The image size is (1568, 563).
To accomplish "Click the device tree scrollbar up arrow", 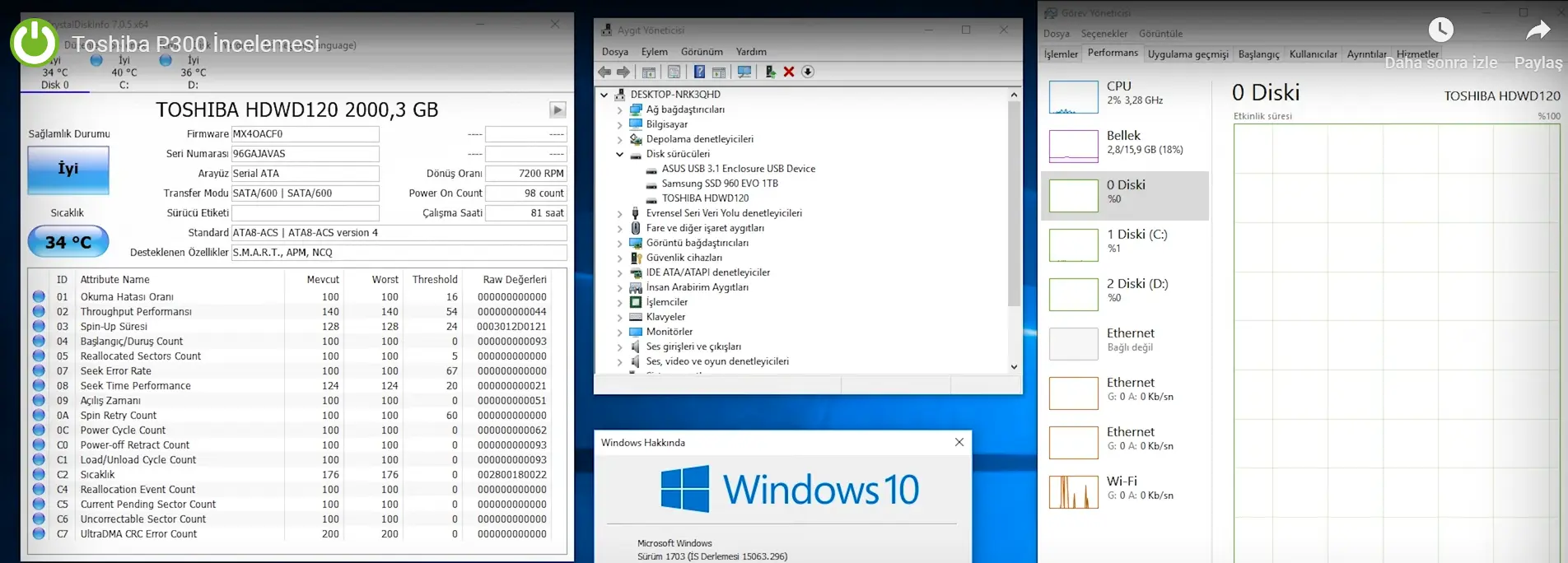I will 1014,95.
